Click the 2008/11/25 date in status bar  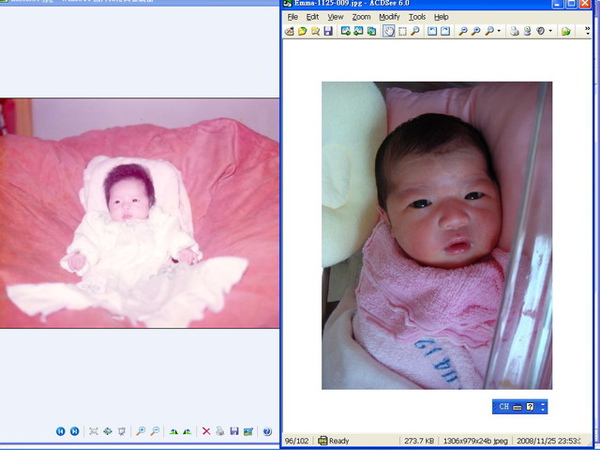click(x=548, y=441)
